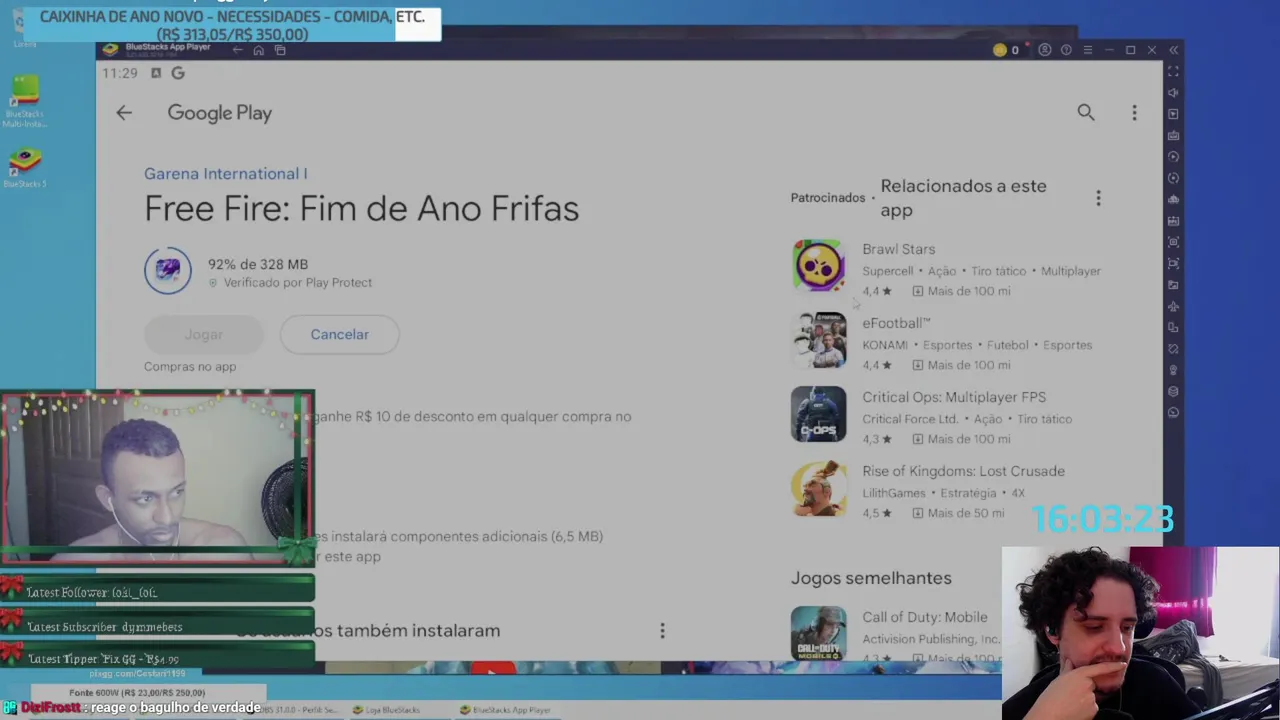
Task: Click the disabled Jogar button
Action: 203,334
